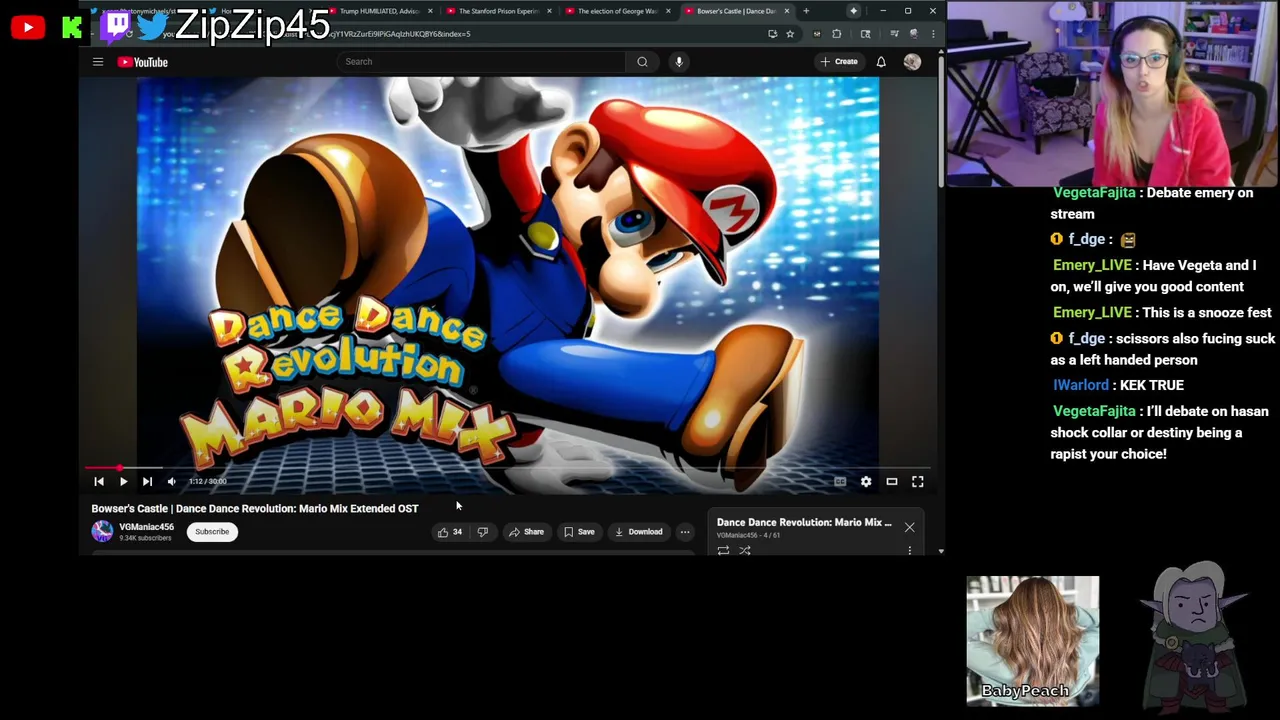Image resolution: width=1280 pixels, height=720 pixels.
Task: Mute the video with the speaker icon
Action: [171, 482]
